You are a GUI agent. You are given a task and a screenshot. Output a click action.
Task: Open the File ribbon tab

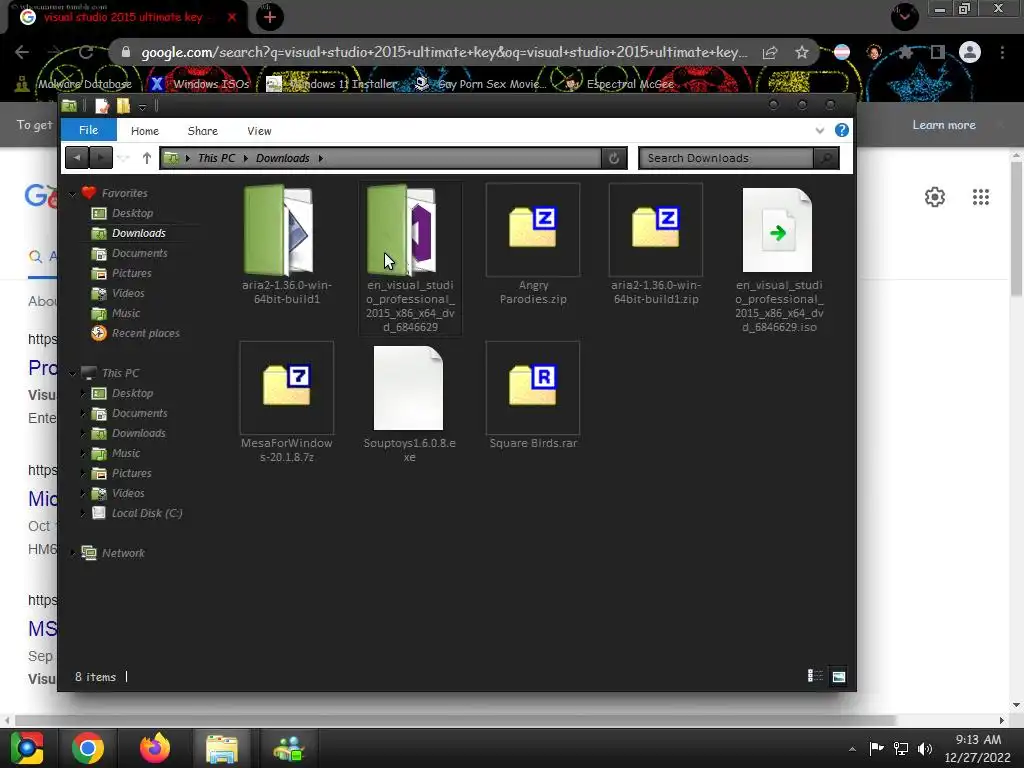pos(89,130)
